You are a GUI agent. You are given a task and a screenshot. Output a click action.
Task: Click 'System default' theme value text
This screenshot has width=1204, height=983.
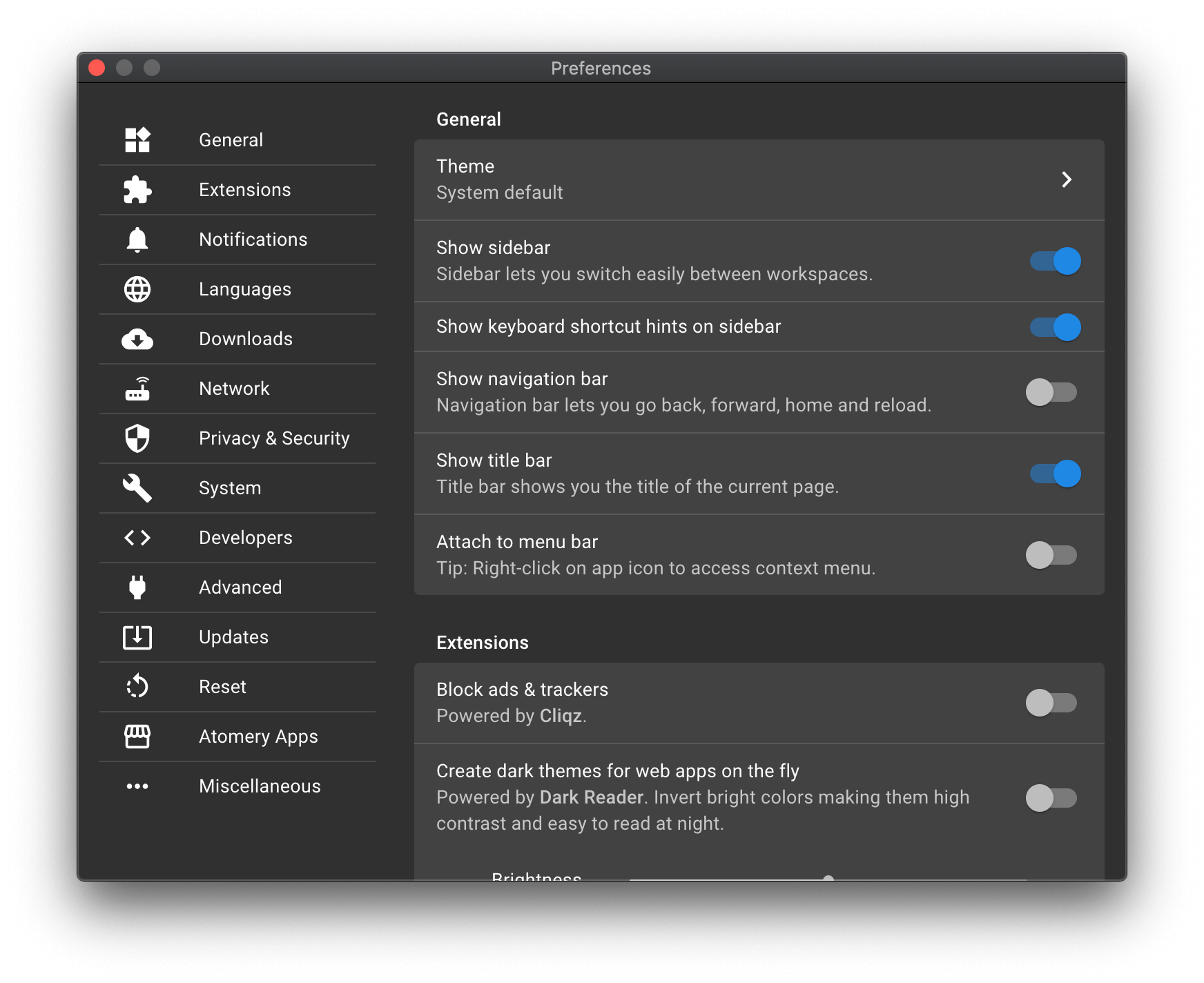click(500, 193)
